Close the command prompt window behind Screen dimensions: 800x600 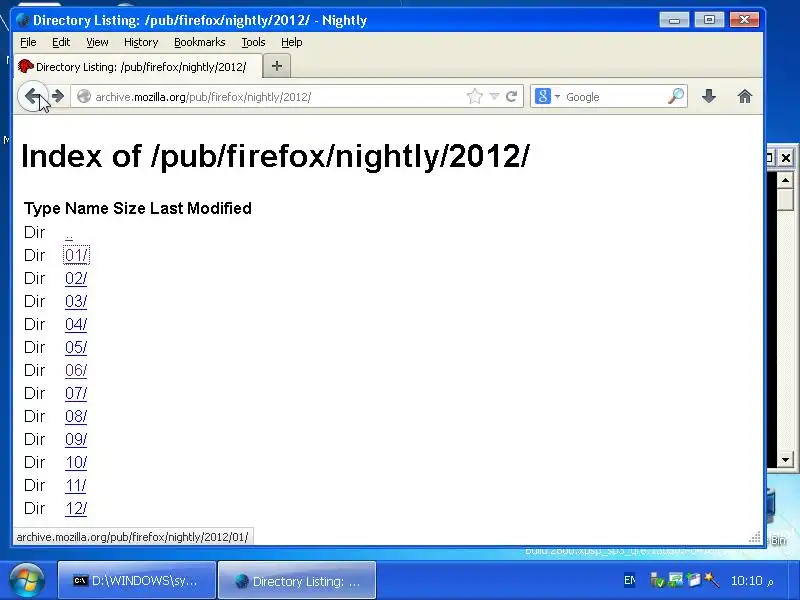pos(786,158)
